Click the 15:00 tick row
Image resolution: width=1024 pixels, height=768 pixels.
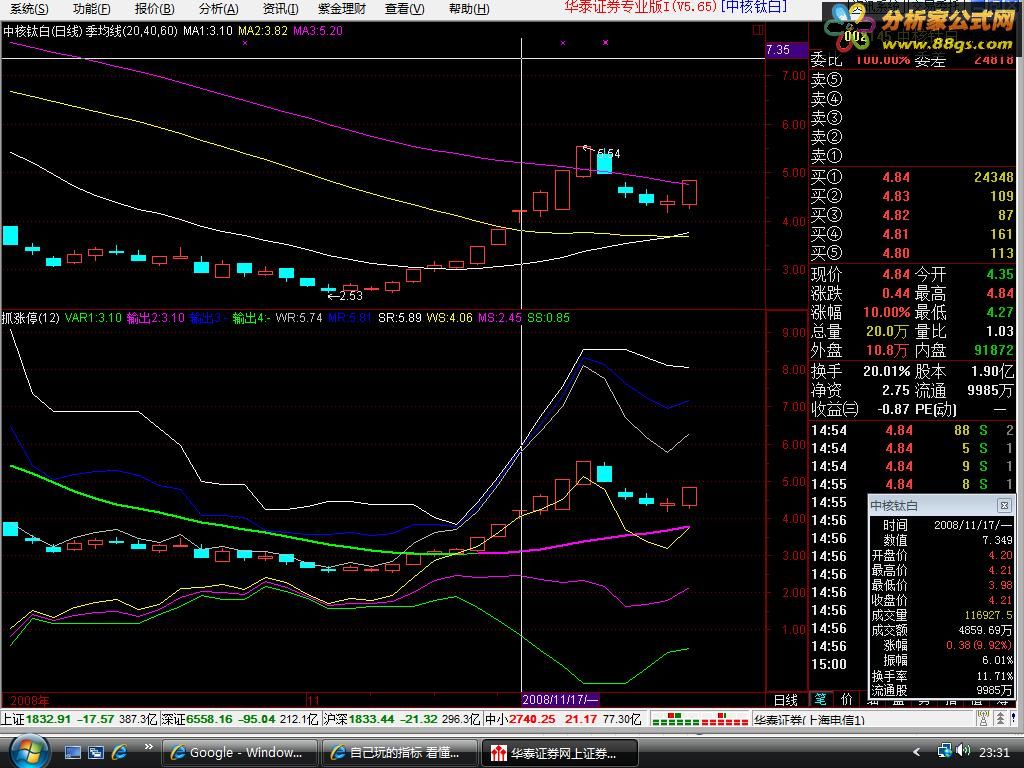tap(912, 664)
